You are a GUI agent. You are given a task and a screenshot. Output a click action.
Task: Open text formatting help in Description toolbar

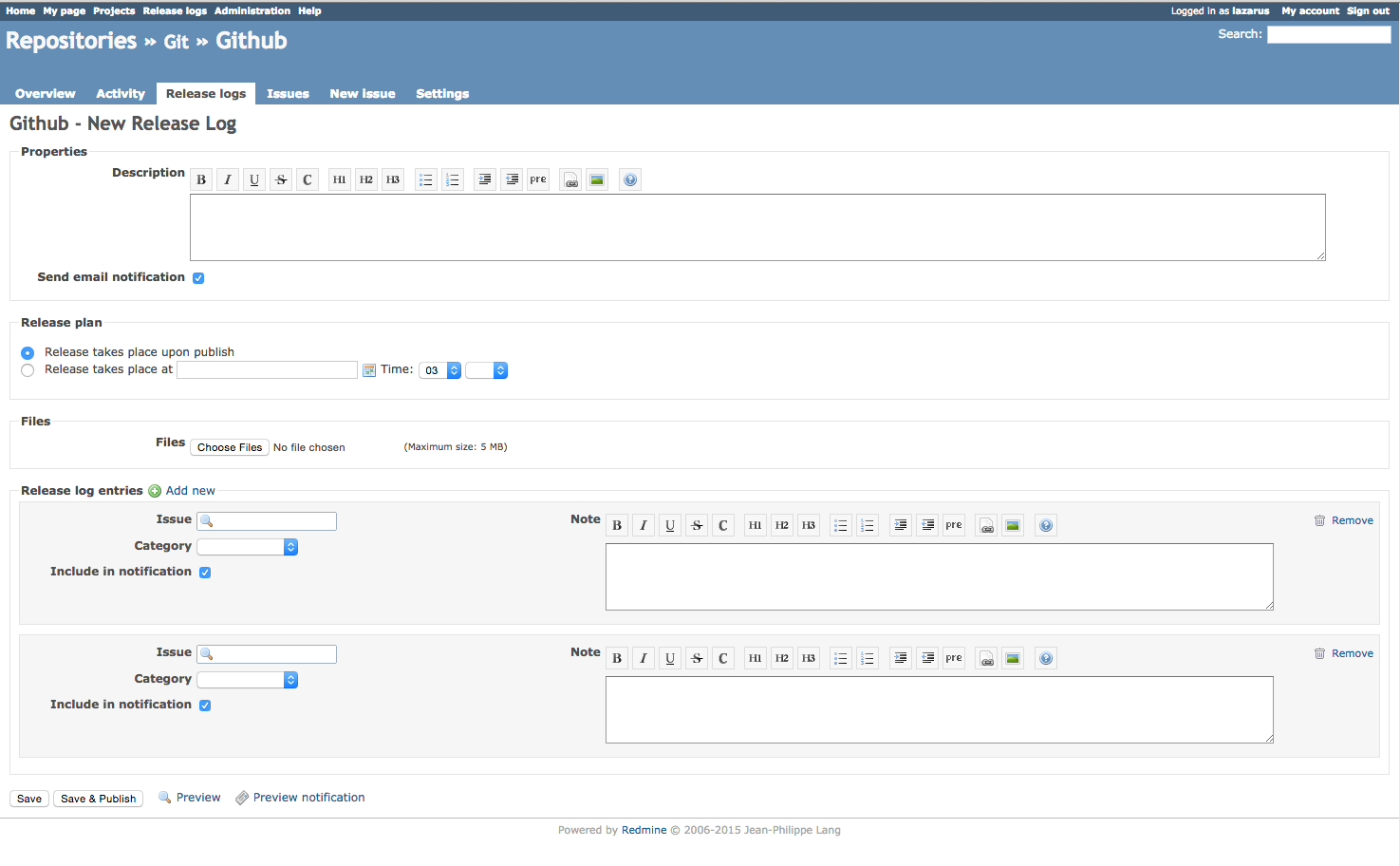[630, 179]
